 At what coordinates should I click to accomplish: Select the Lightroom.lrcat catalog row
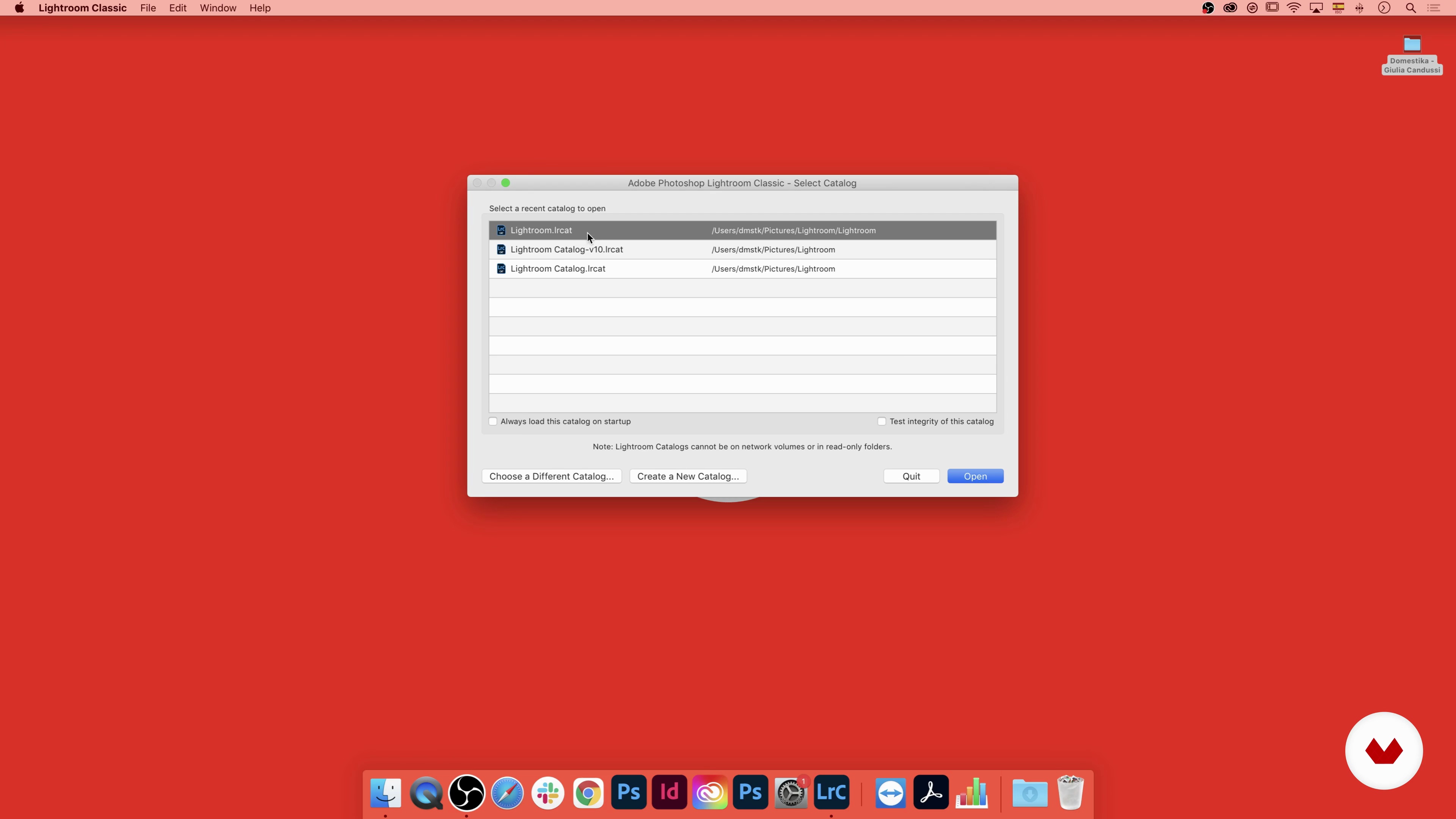(742, 230)
